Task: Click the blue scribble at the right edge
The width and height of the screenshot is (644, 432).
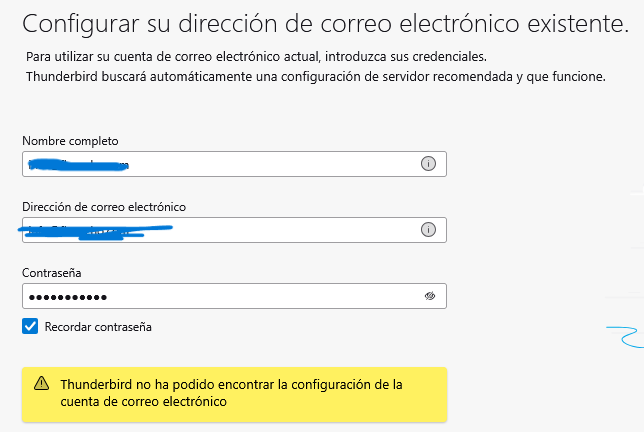Action: click(x=625, y=334)
